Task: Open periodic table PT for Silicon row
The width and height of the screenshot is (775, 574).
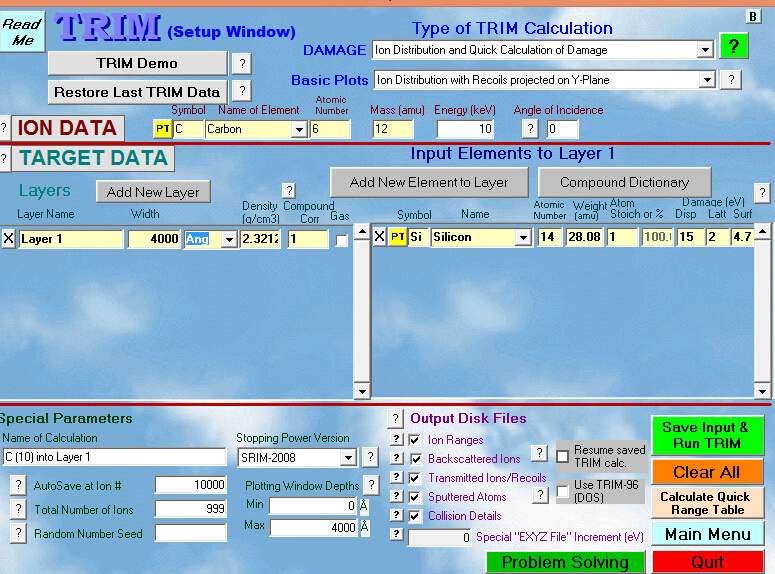Action: pos(397,237)
